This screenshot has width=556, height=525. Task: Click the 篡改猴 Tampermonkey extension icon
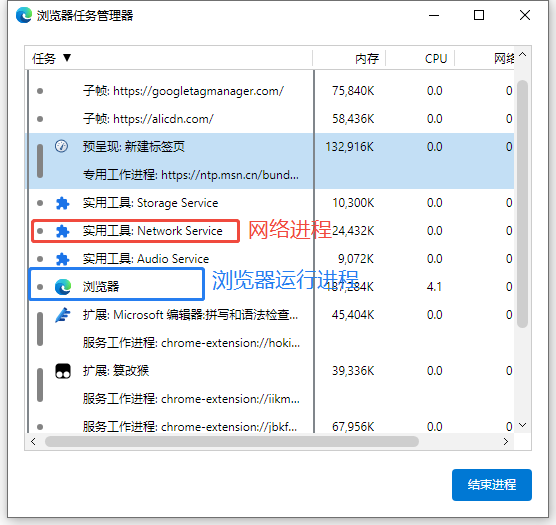click(x=63, y=371)
